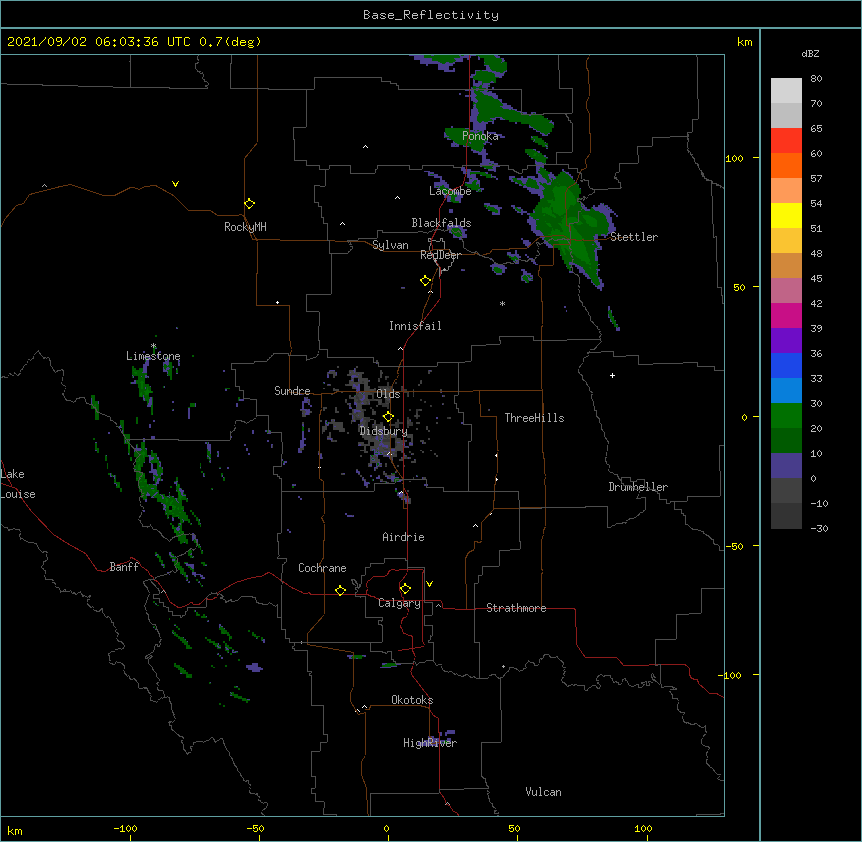Click the 65 value in the dBZ legend
The height and width of the screenshot is (842, 862).
click(816, 128)
